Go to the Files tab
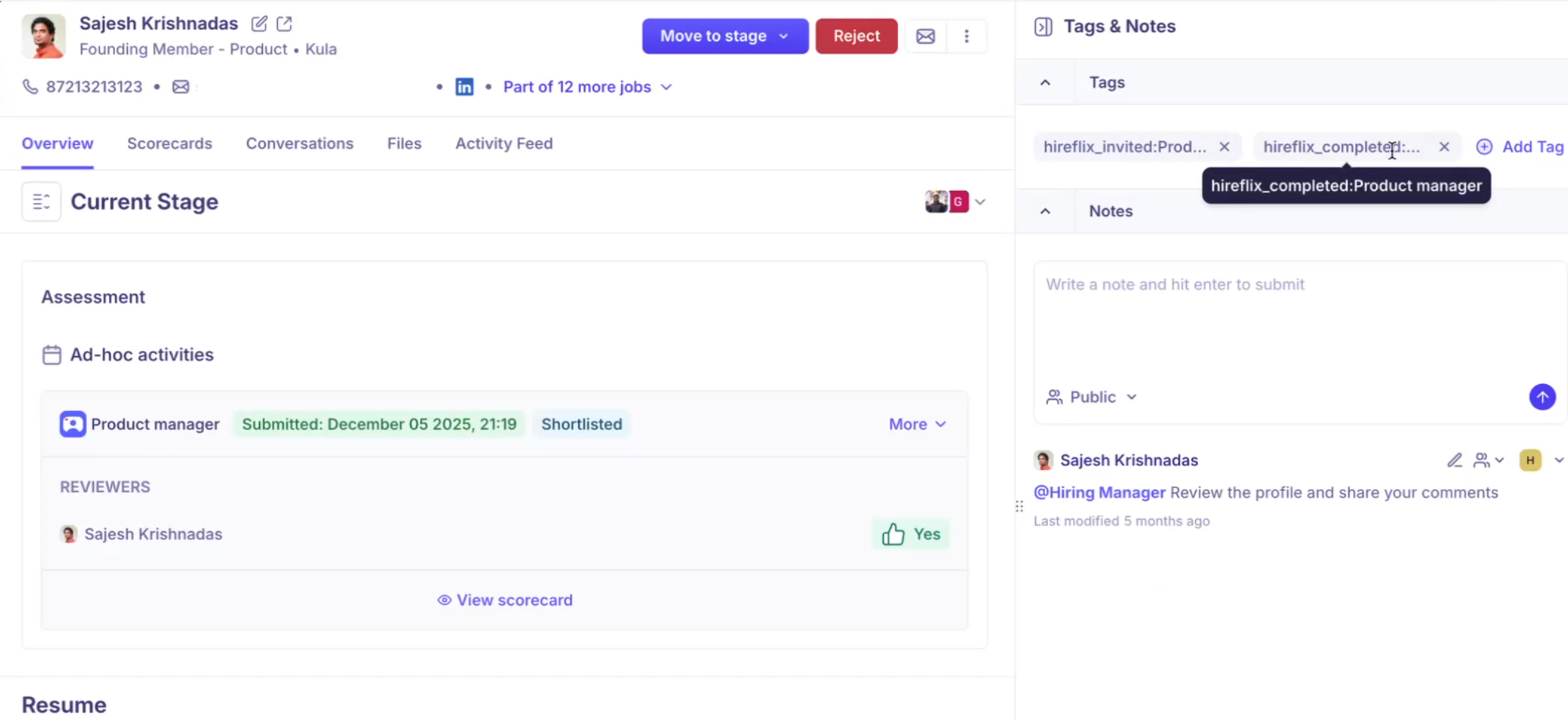This screenshot has width=1568, height=720. [x=404, y=144]
